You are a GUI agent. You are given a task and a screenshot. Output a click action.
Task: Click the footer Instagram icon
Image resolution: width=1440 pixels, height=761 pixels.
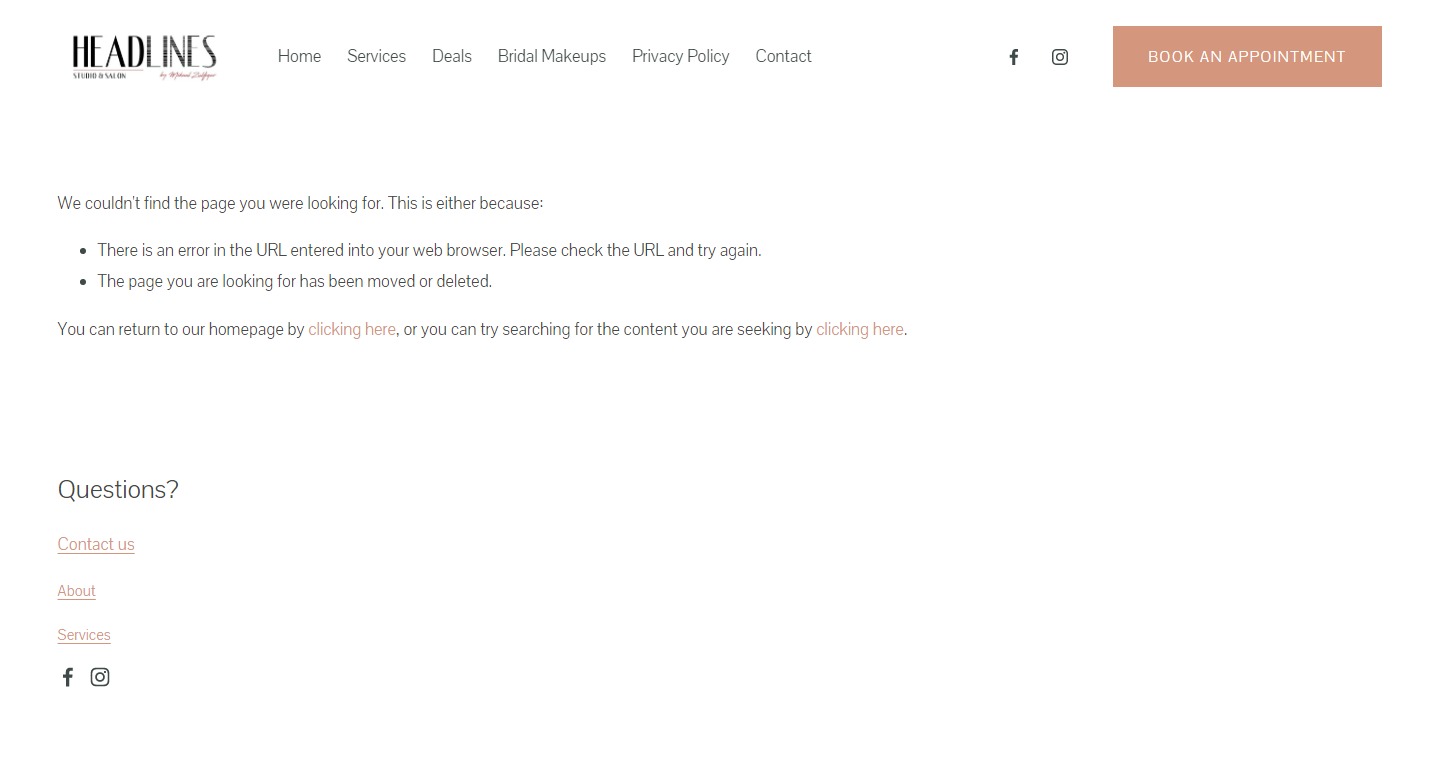(100, 677)
